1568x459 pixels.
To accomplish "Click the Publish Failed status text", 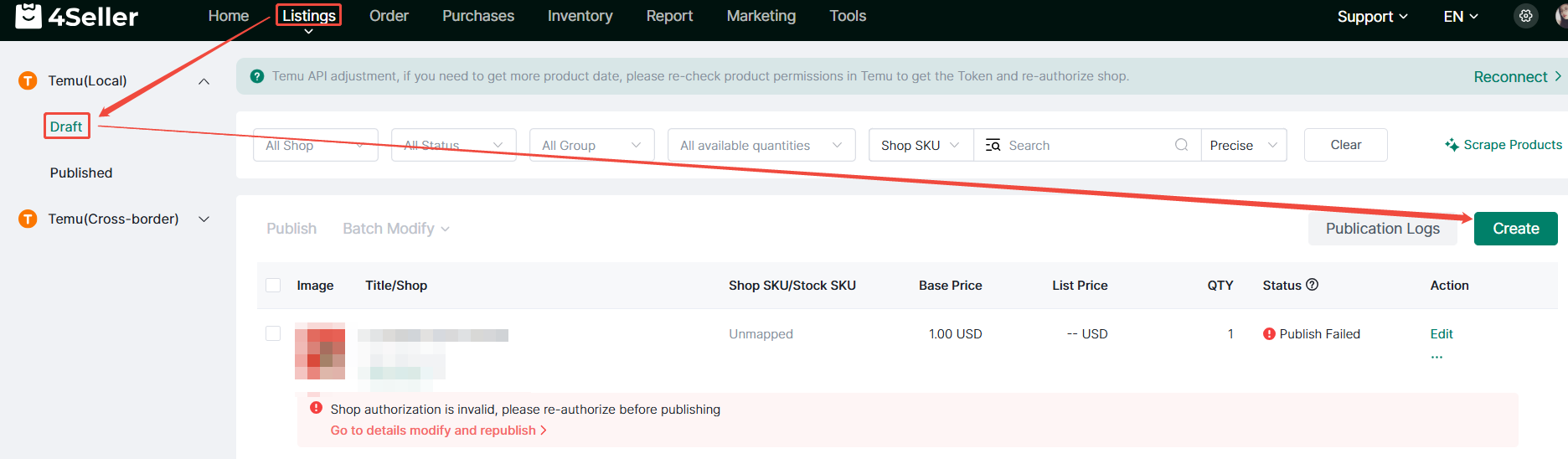I will (1319, 333).
